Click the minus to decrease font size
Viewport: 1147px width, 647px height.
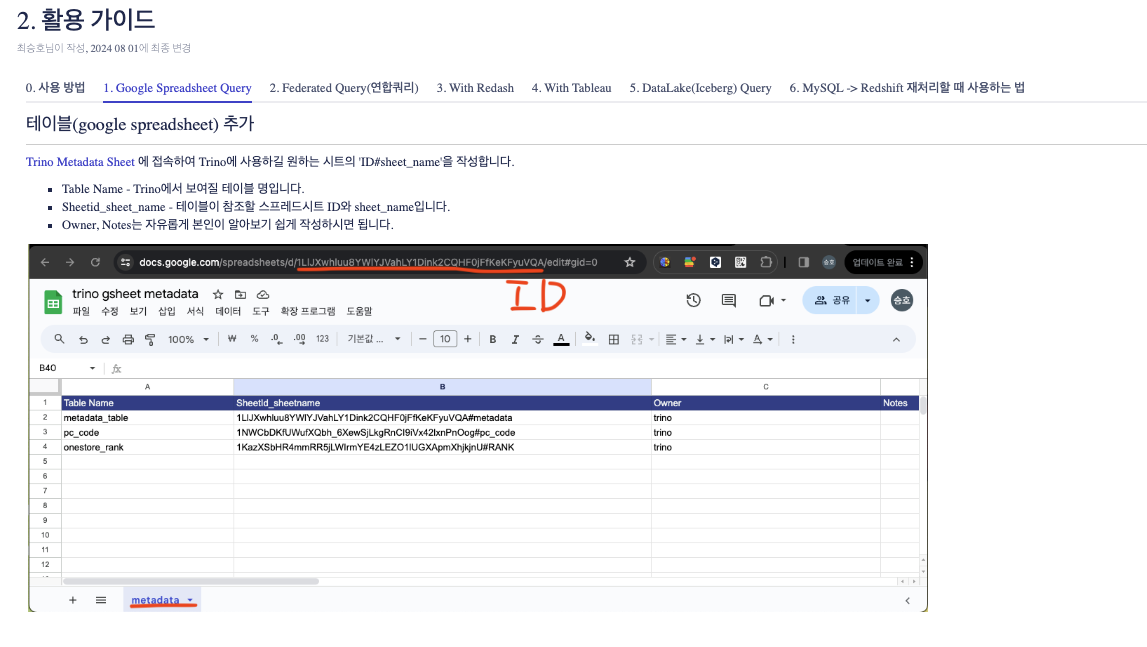(422, 339)
